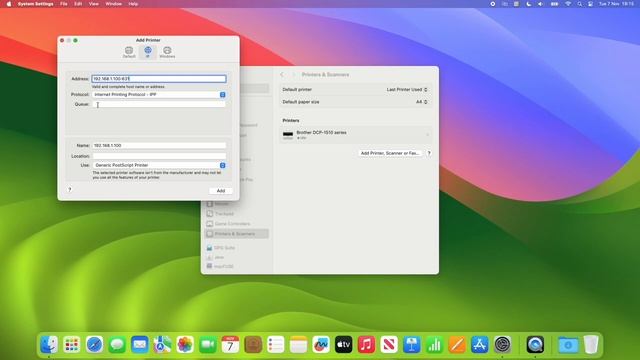Open Spotlight search from the menu bar
Viewport: 640px width, 360px height.
point(580,4)
